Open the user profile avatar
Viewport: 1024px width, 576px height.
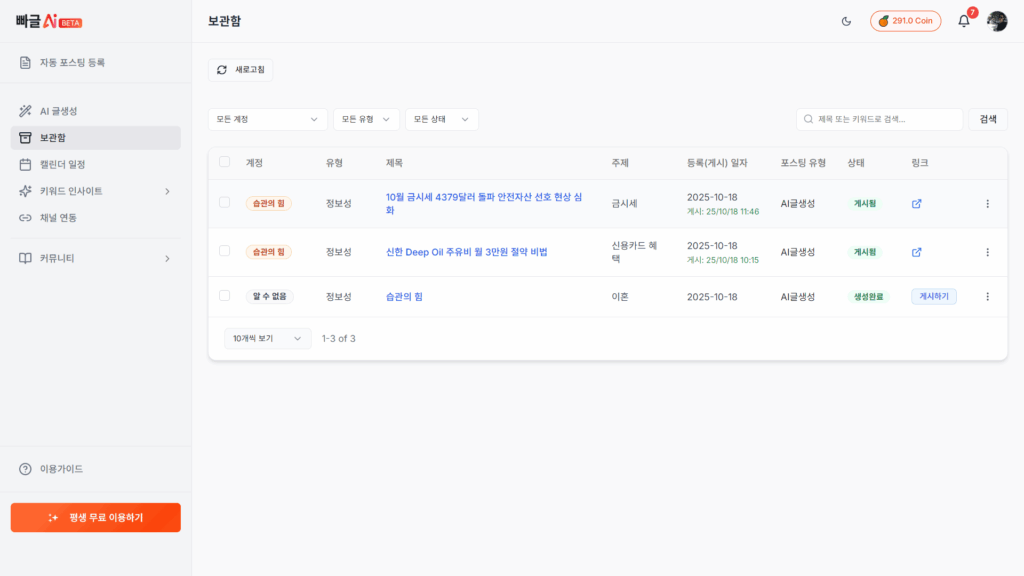[x=996, y=21]
